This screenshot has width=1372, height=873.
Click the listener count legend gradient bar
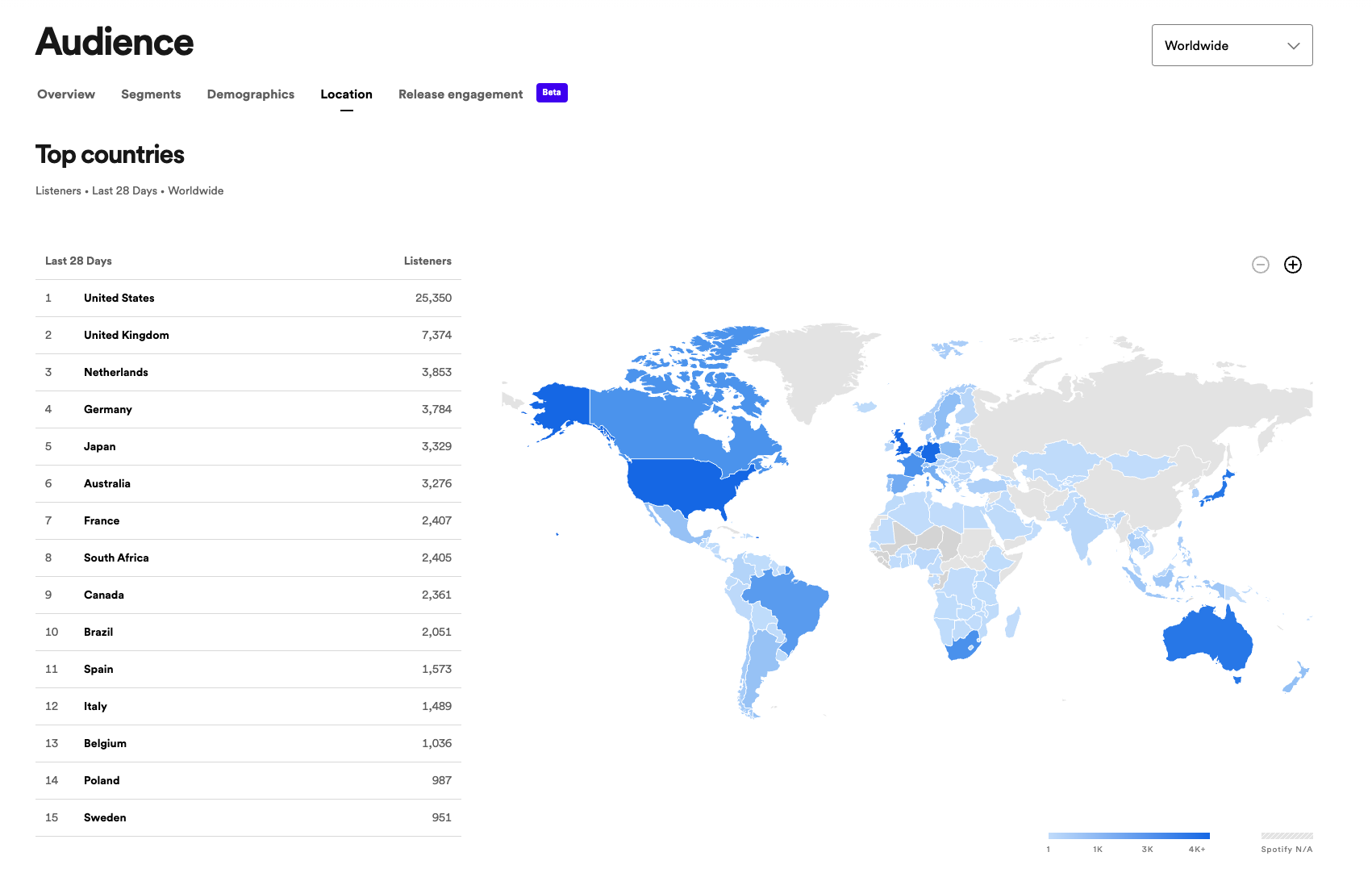[1129, 836]
